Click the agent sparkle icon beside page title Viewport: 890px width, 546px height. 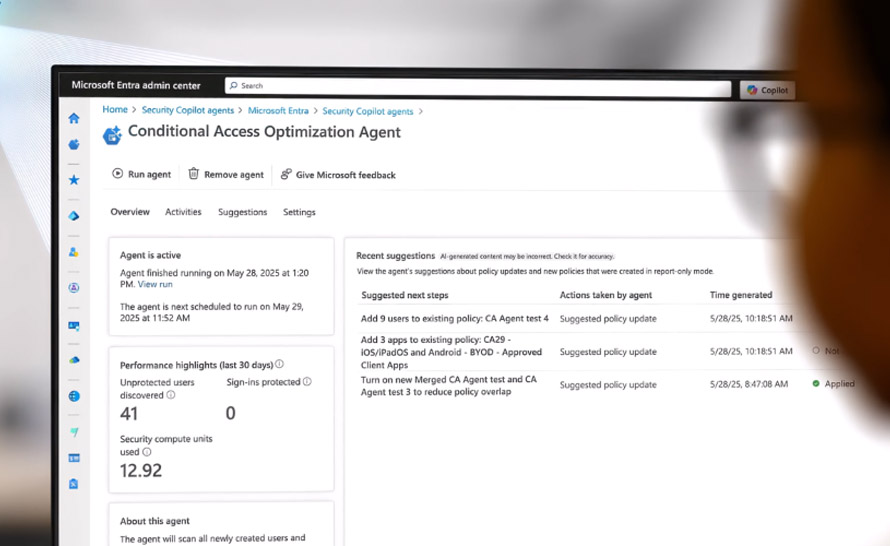click(x=112, y=135)
